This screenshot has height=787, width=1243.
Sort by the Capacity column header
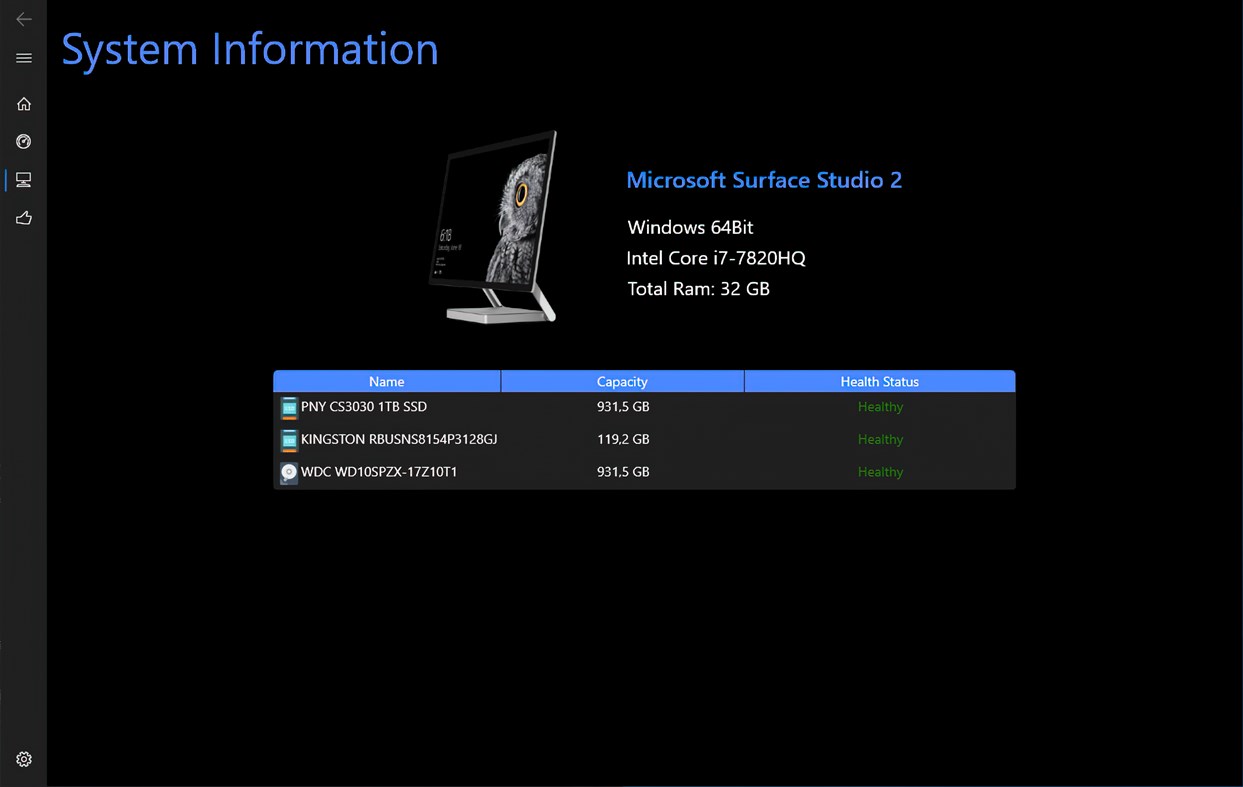point(622,381)
